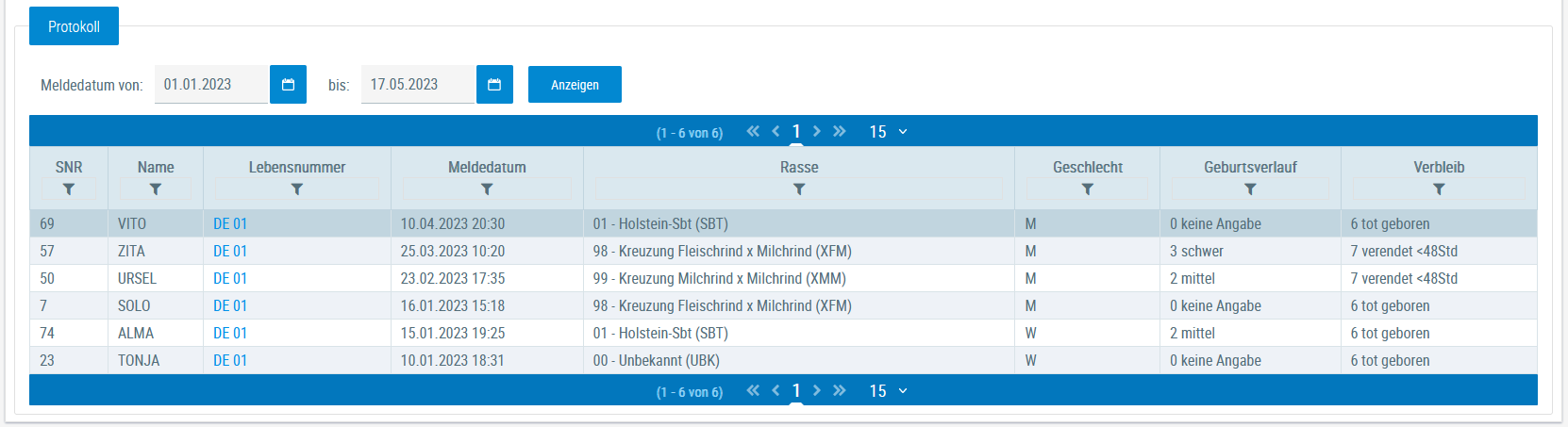Focus the Meldedatum von date field
Image resolution: width=1568 pixels, height=427 pixels.
211,85
